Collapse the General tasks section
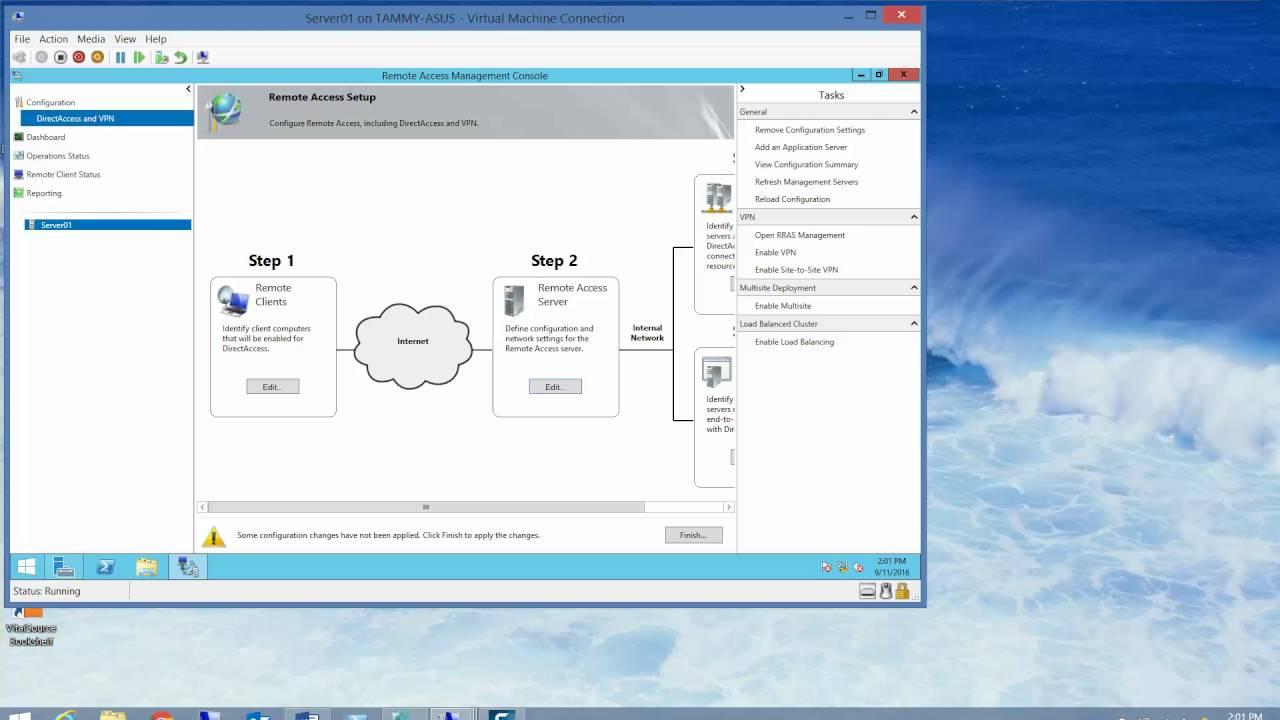This screenshot has height=720, width=1280. click(x=914, y=112)
